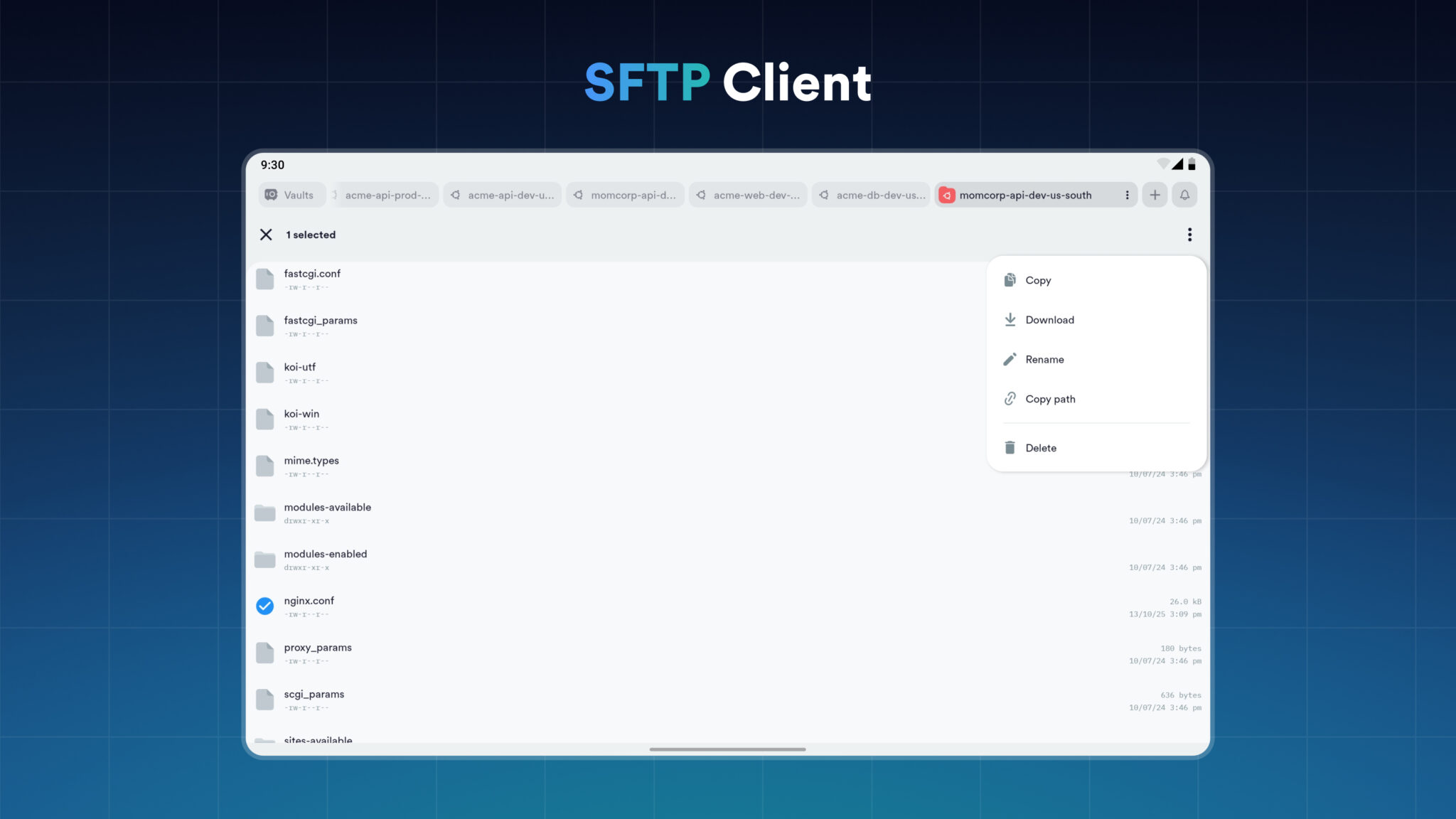
Task: Click the bell notification icon
Action: coord(1184,195)
